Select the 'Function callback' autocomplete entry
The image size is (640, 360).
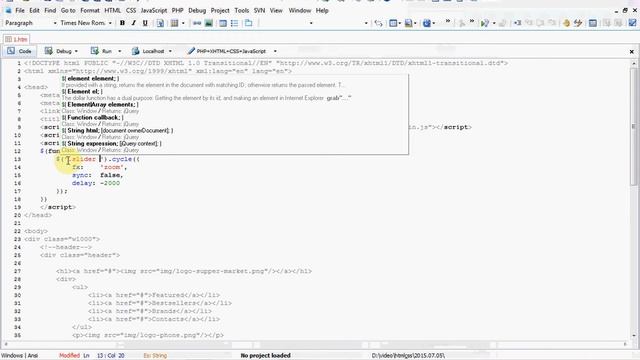click(x=92, y=118)
